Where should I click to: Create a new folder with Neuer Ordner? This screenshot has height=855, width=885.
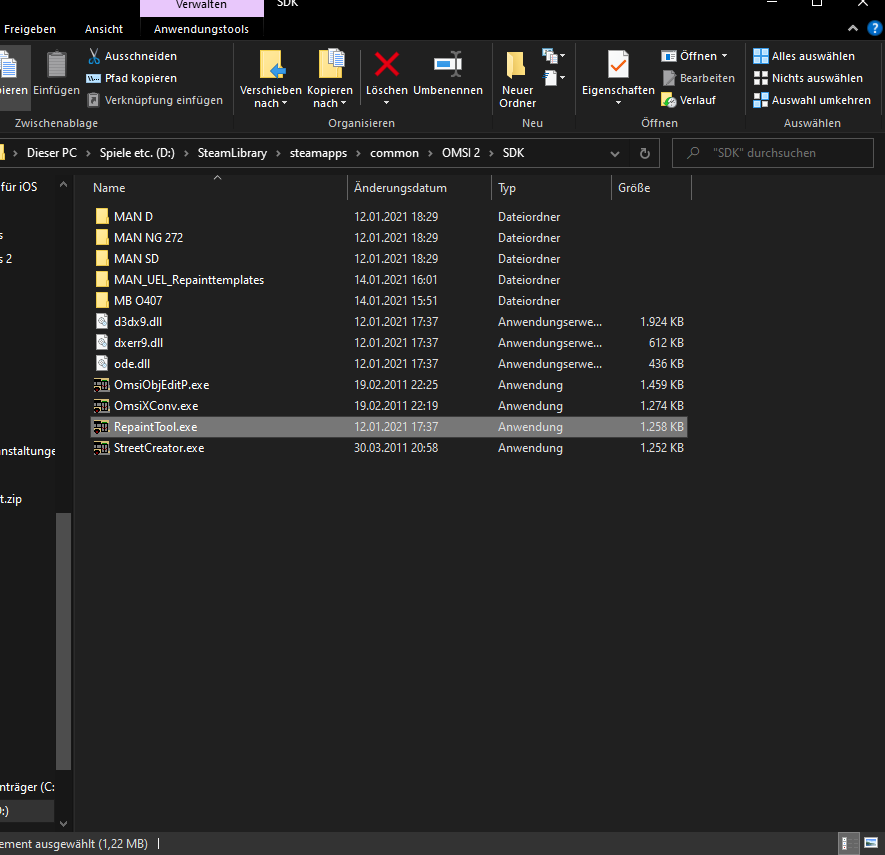pyautogui.click(x=517, y=78)
